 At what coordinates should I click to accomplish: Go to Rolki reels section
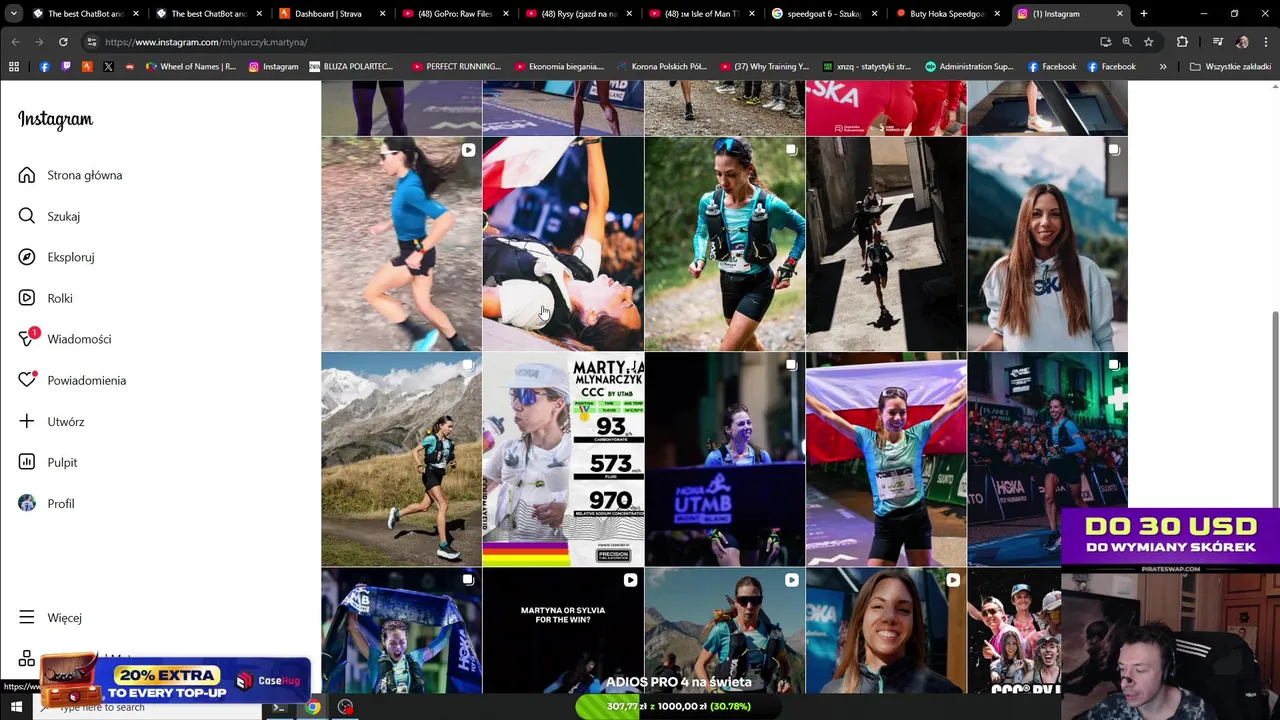[x=45, y=298]
